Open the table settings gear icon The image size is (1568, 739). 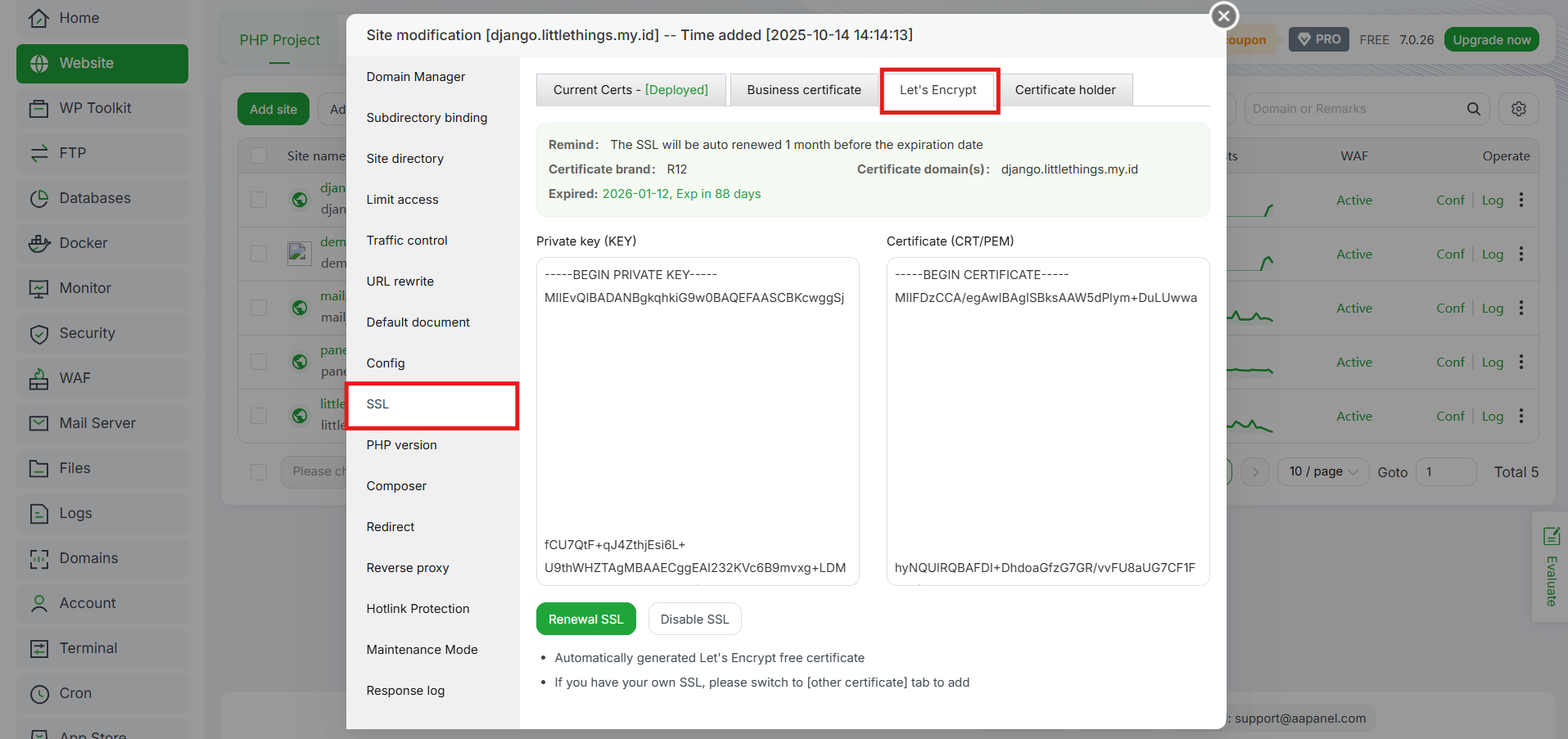click(x=1518, y=109)
